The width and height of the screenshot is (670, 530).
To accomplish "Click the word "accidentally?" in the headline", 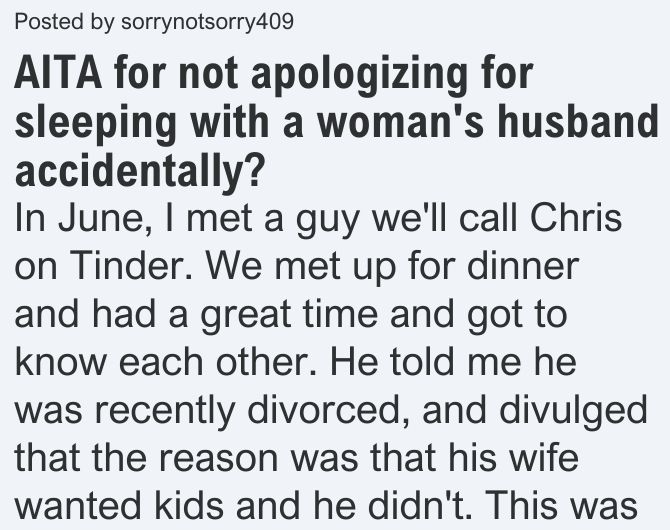I will tap(138, 170).
